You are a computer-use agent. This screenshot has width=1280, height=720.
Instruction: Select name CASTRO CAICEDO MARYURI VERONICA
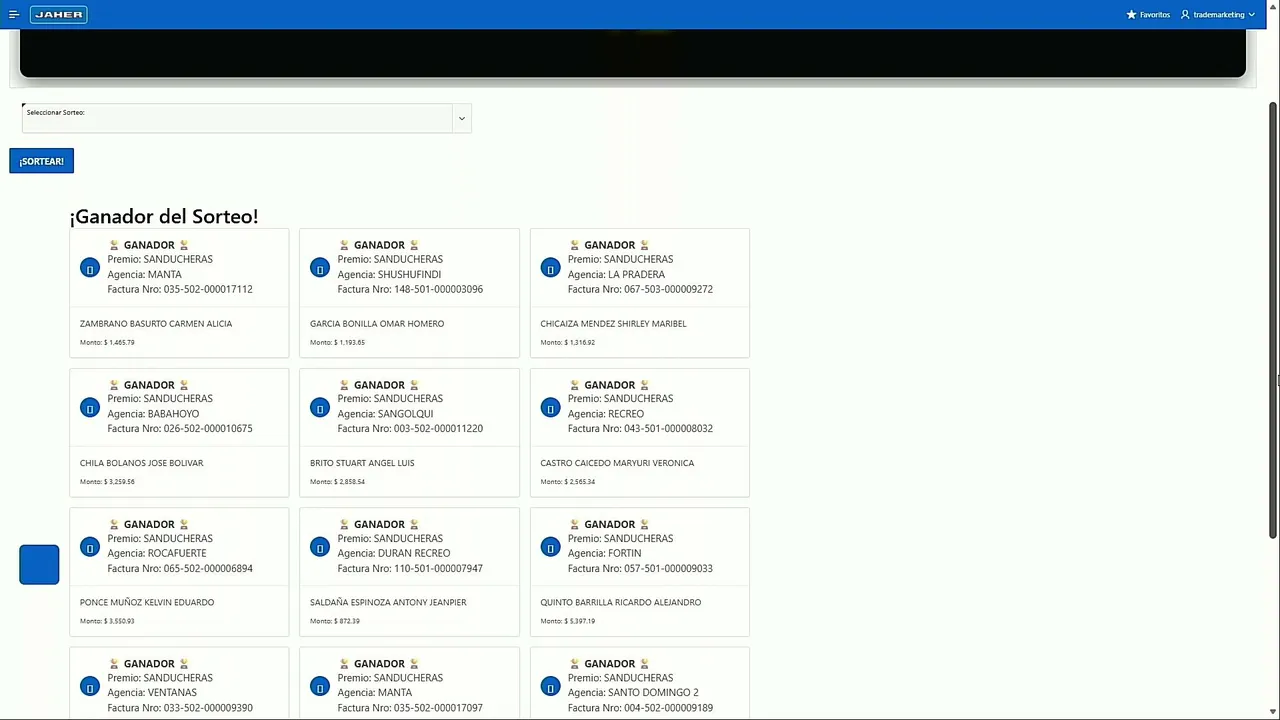(x=617, y=463)
